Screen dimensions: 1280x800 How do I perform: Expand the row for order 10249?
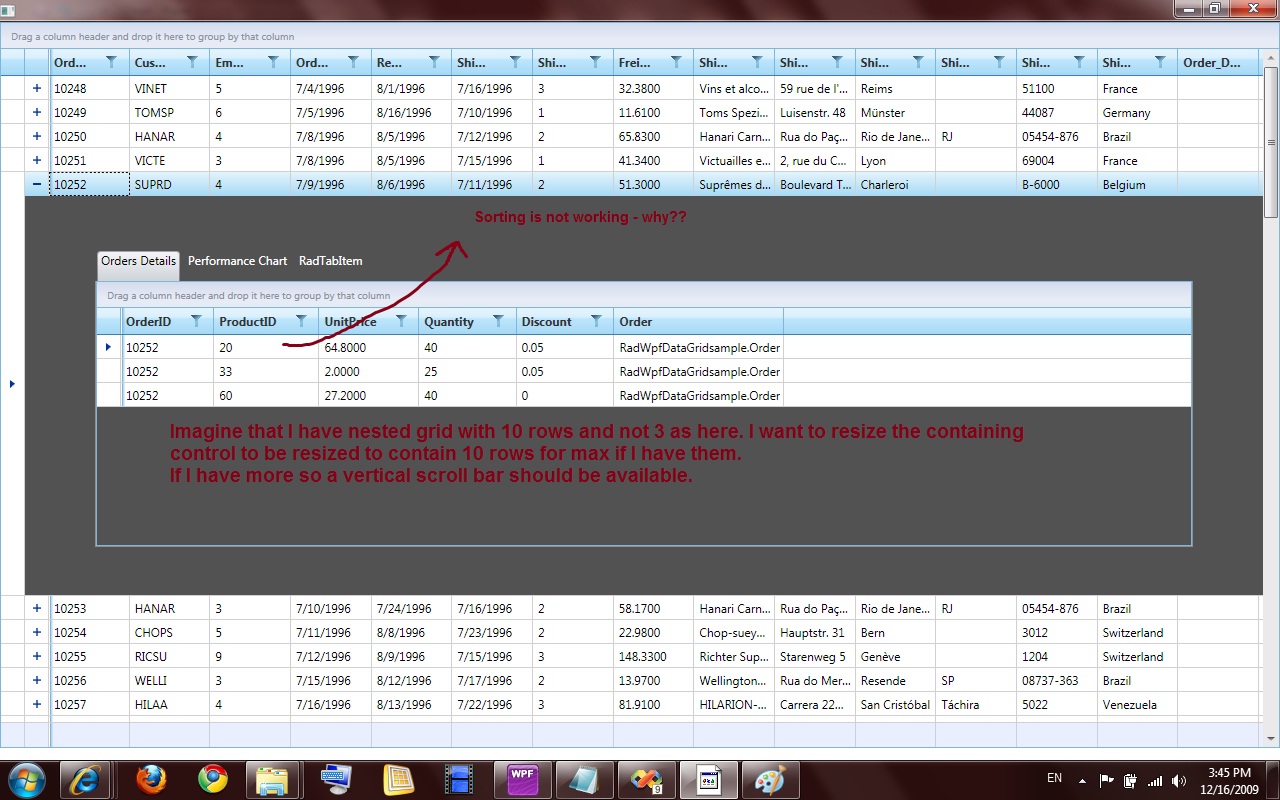(x=37, y=112)
